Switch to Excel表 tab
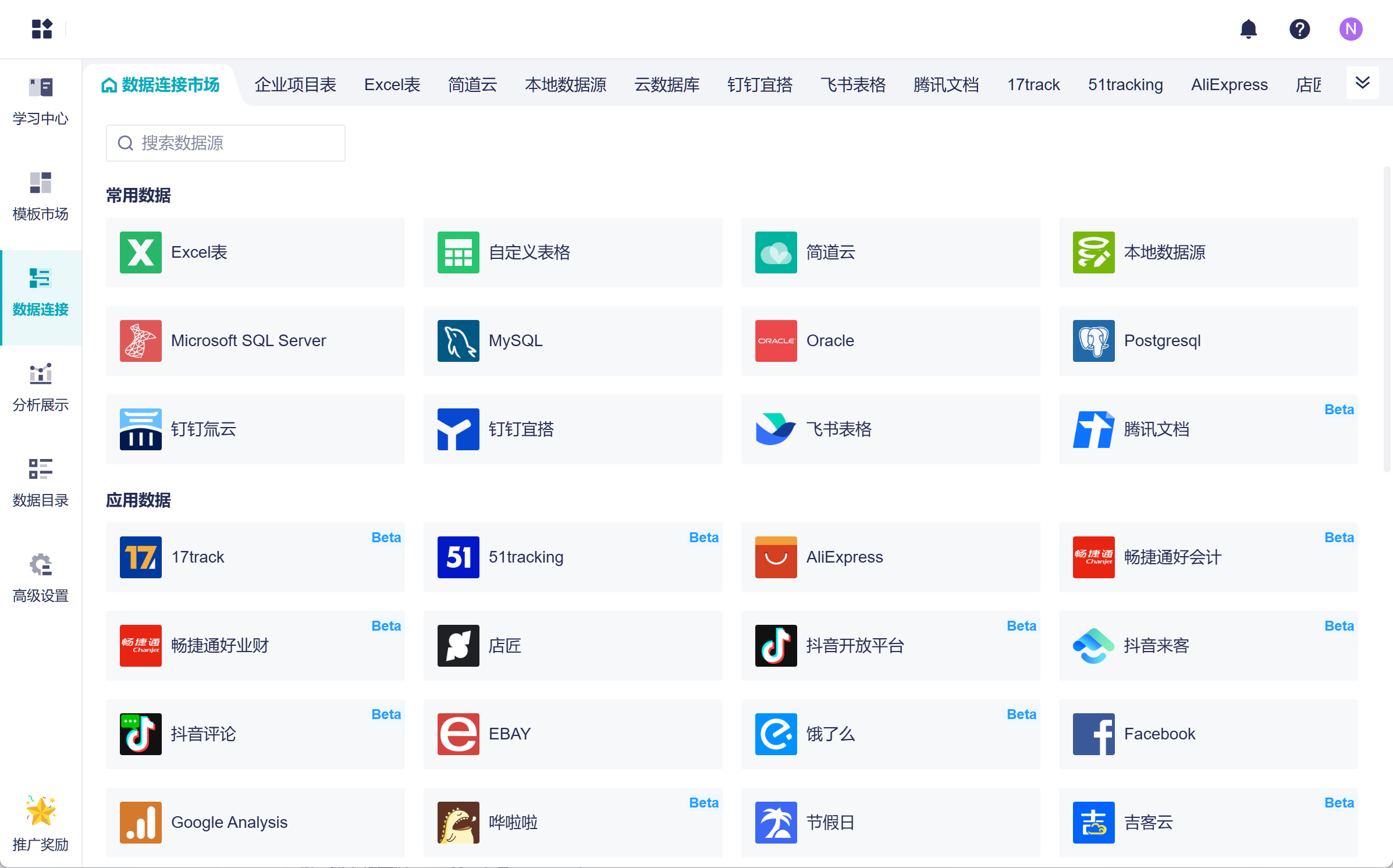Screen dimensions: 1393x868 pos(392,85)
